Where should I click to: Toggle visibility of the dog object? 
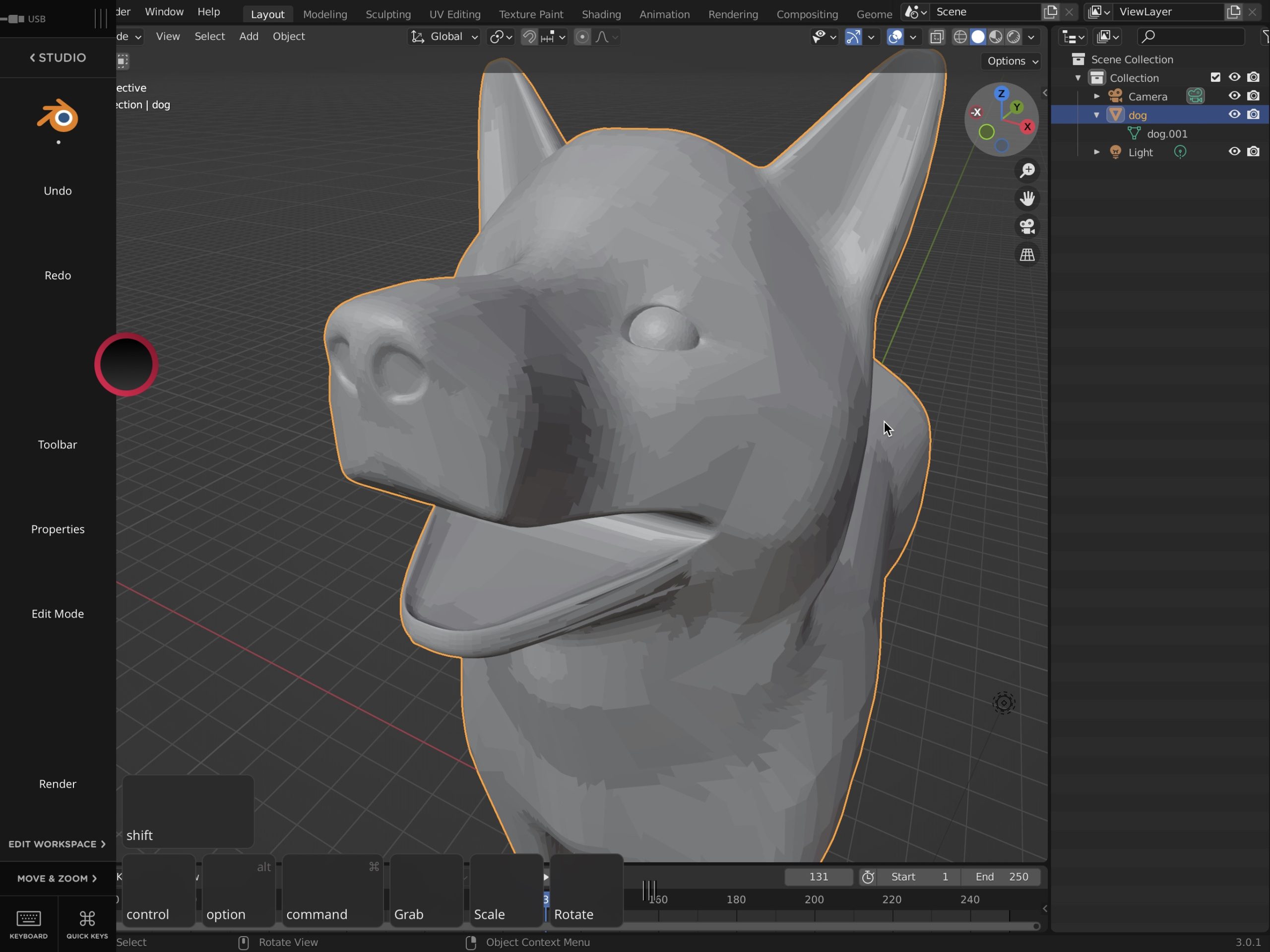(x=1235, y=114)
